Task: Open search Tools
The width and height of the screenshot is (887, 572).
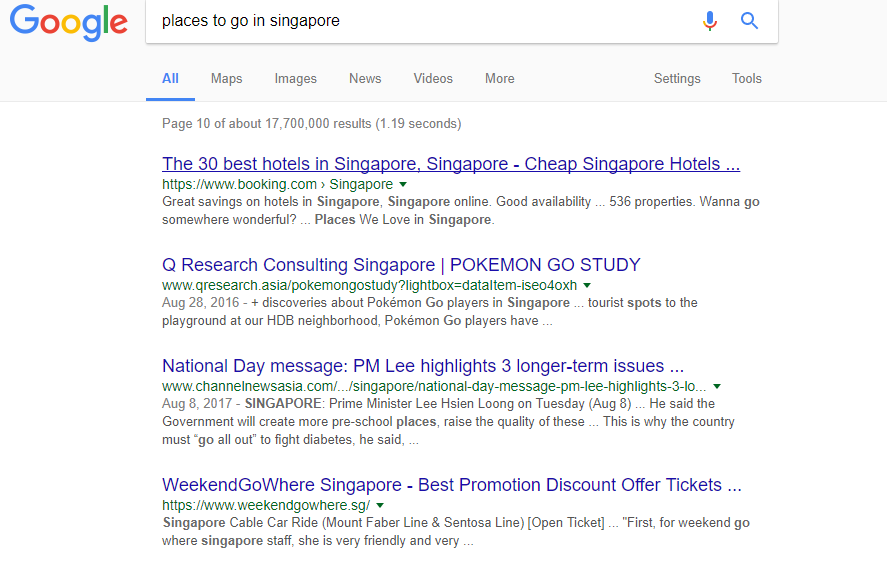Action: [747, 79]
